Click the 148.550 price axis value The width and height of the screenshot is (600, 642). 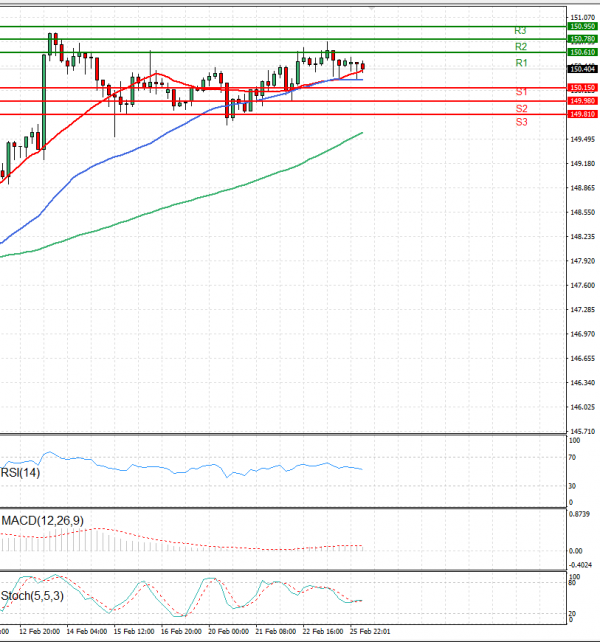point(582,212)
